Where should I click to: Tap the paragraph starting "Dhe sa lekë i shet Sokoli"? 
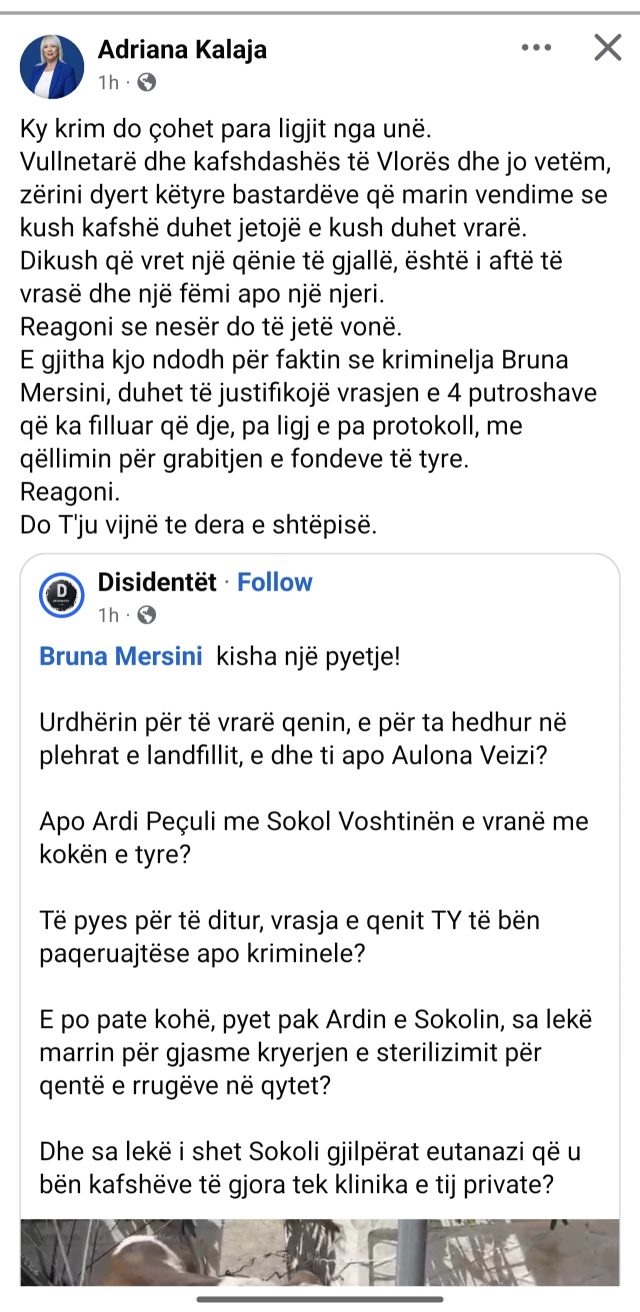click(310, 1166)
